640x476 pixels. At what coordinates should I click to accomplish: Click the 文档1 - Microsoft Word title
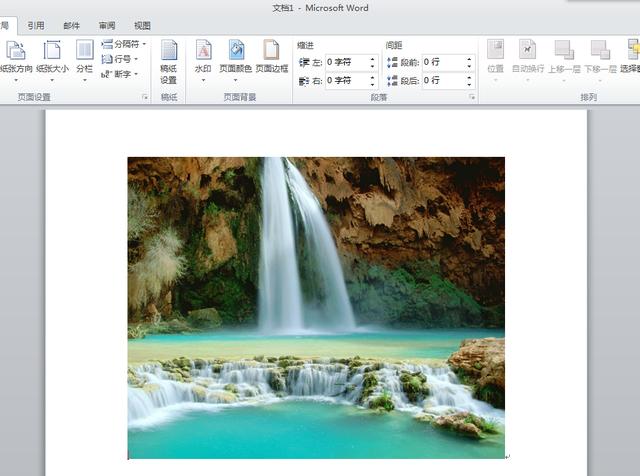coord(320,8)
